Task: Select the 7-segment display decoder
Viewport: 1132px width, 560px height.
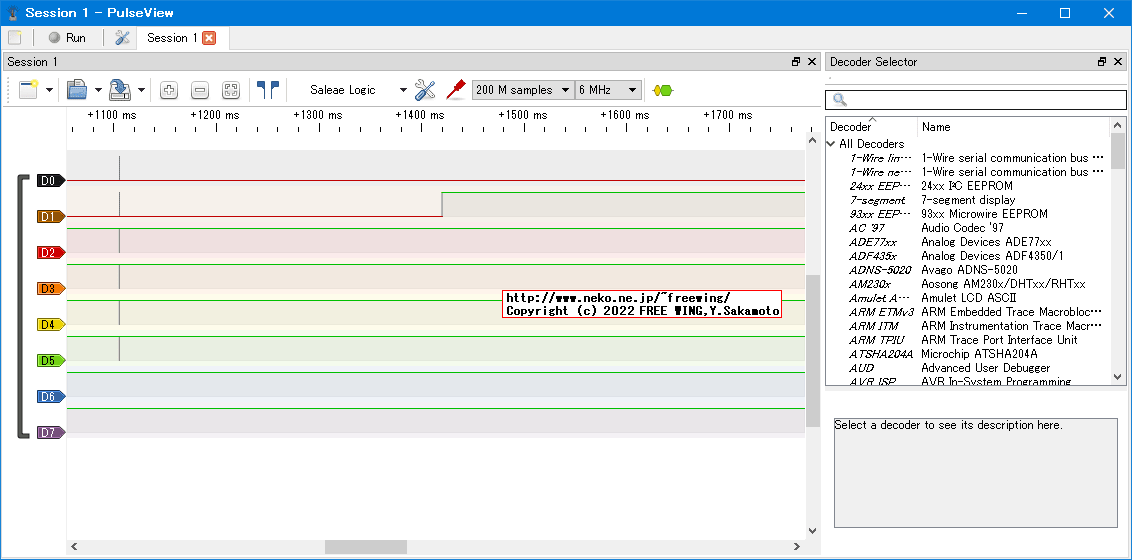Action: tap(967, 200)
